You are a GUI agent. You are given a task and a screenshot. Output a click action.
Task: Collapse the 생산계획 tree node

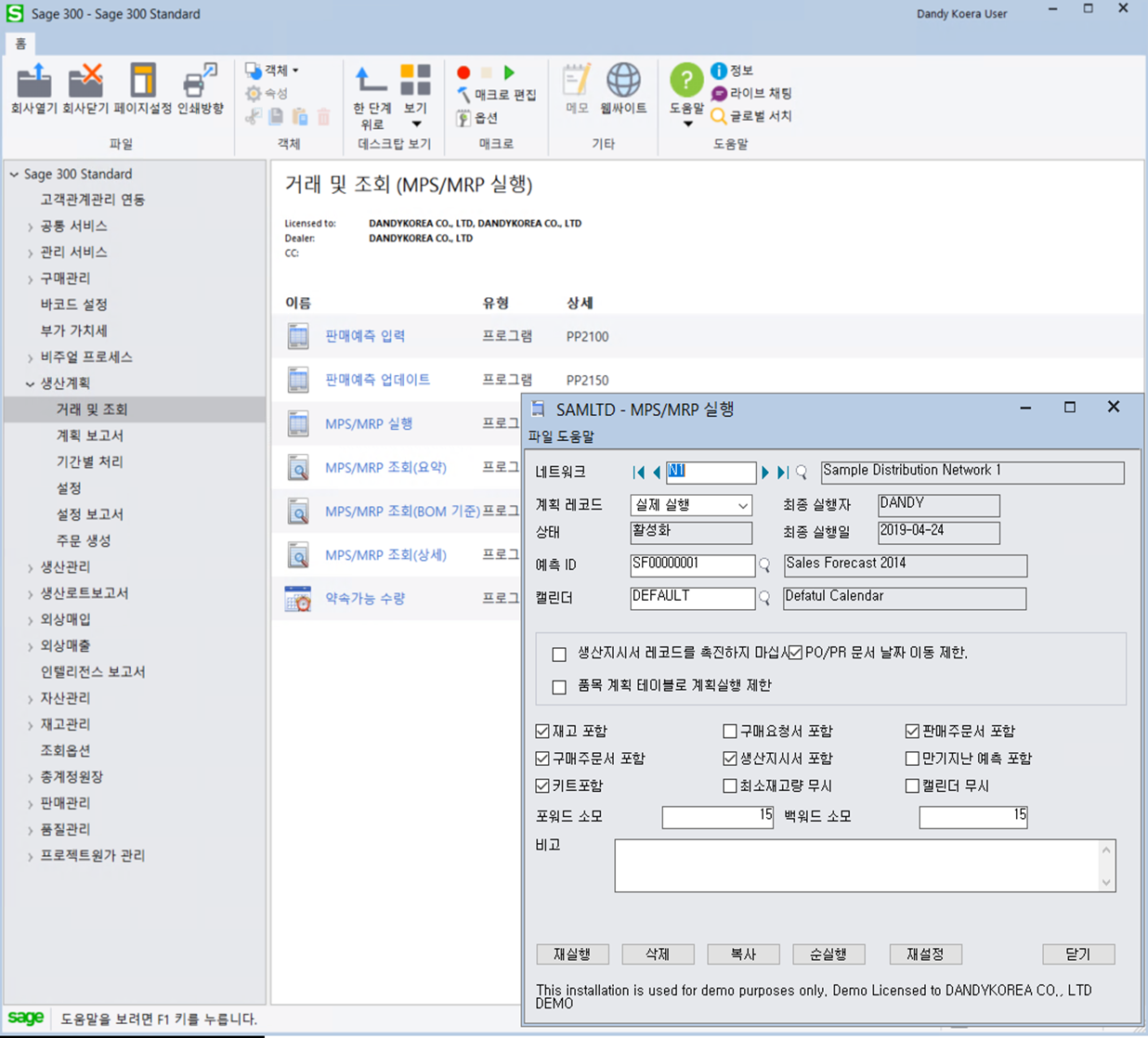(30, 383)
